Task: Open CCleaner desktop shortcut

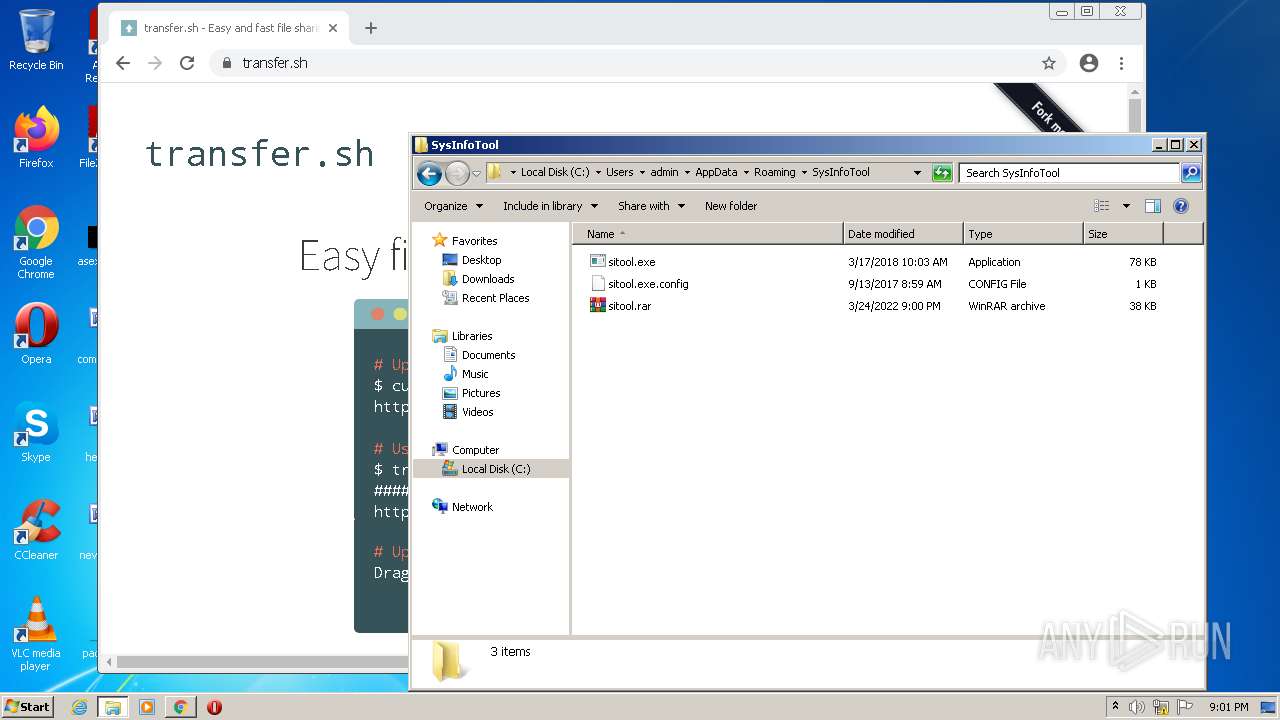Action: (36, 530)
